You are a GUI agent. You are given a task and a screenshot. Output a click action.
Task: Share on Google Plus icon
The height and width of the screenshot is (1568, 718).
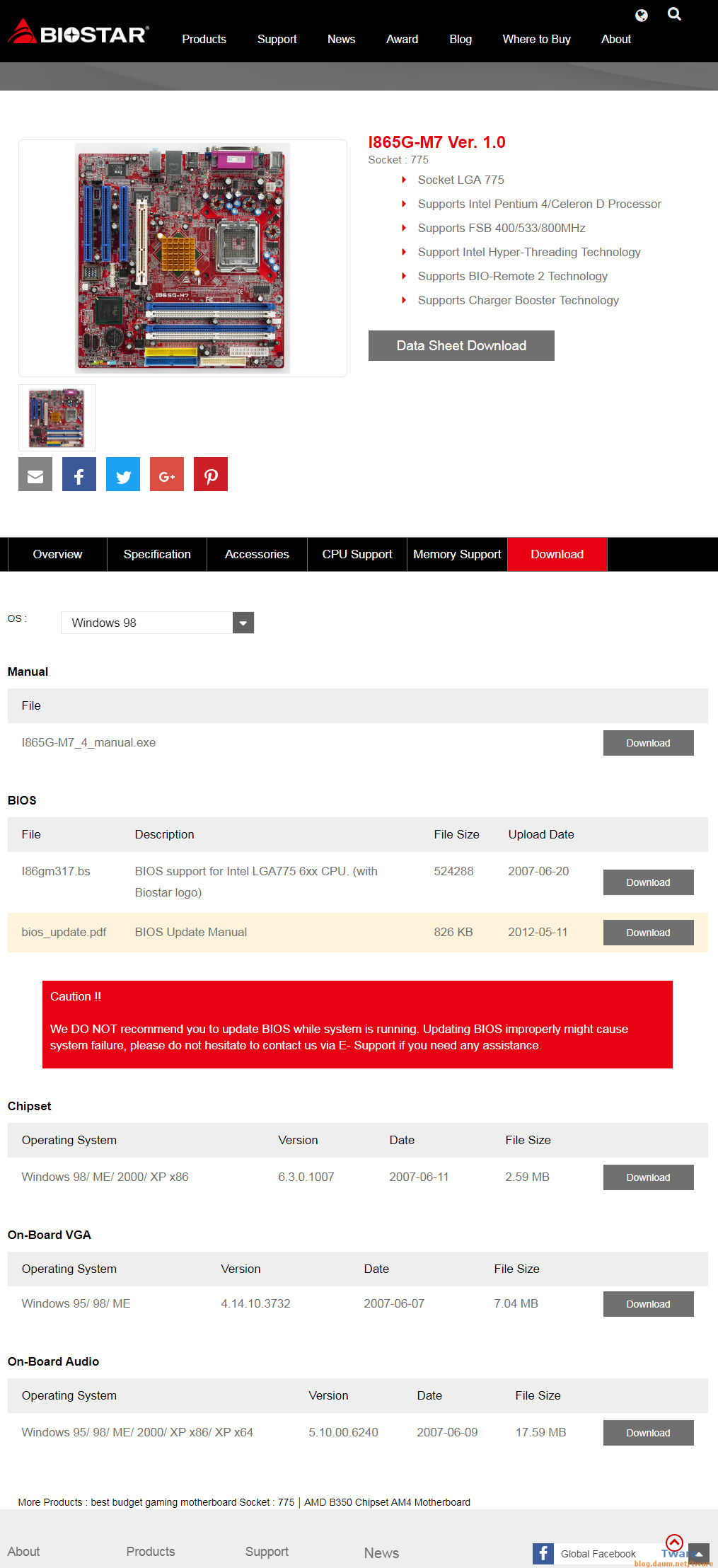pyautogui.click(x=167, y=474)
